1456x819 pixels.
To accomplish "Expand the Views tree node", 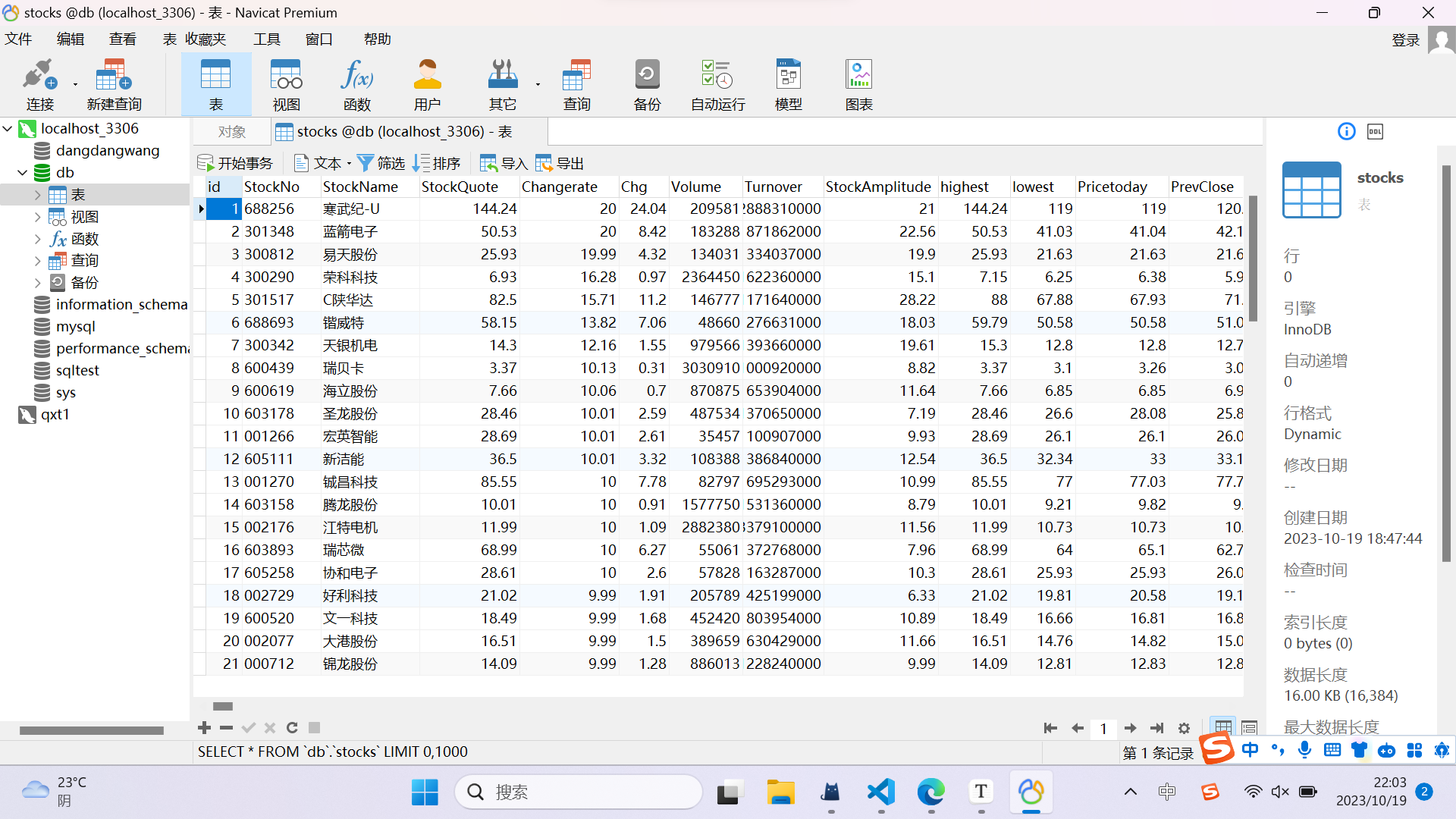I will [37, 217].
